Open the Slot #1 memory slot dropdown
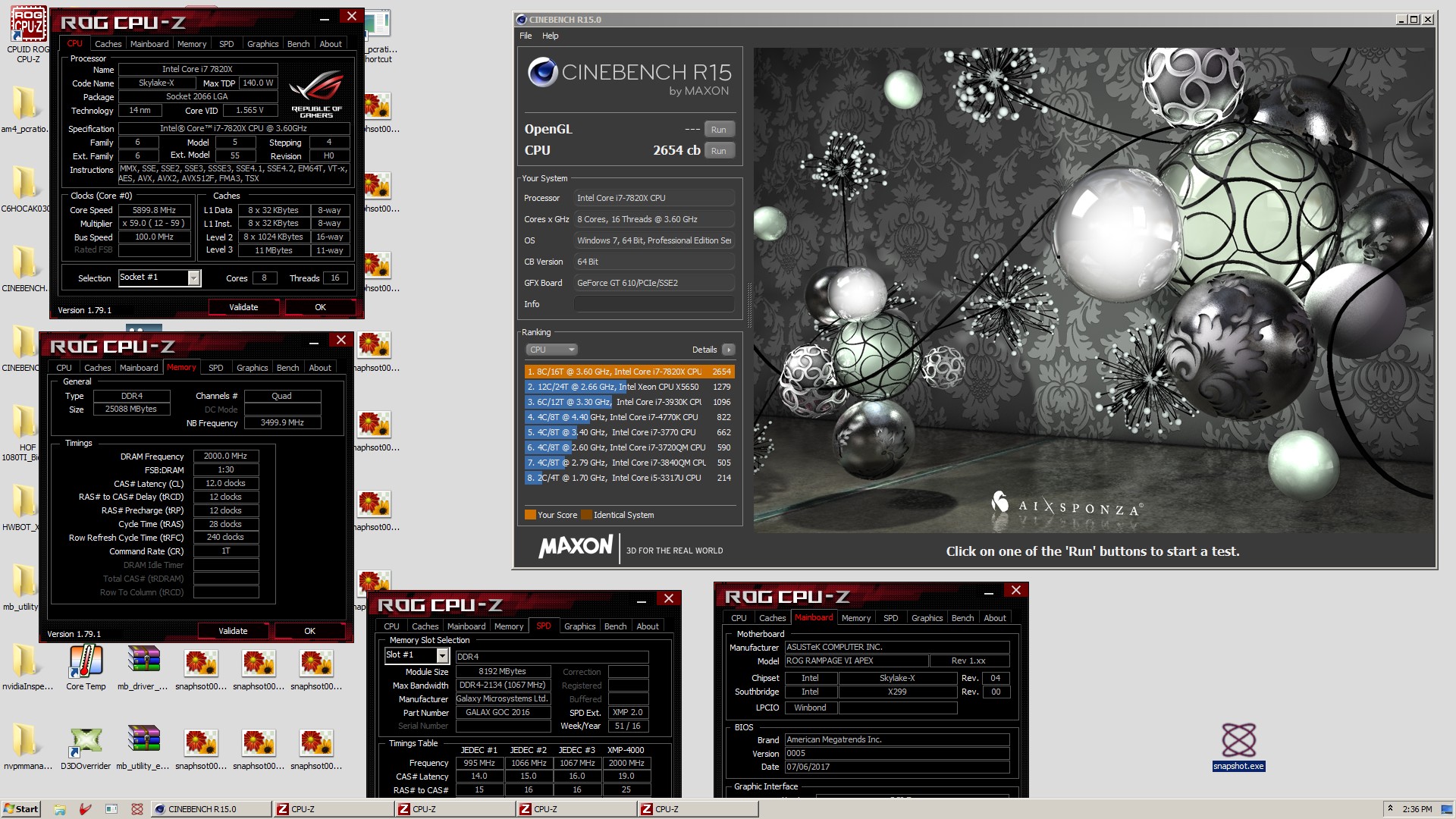 [442, 655]
